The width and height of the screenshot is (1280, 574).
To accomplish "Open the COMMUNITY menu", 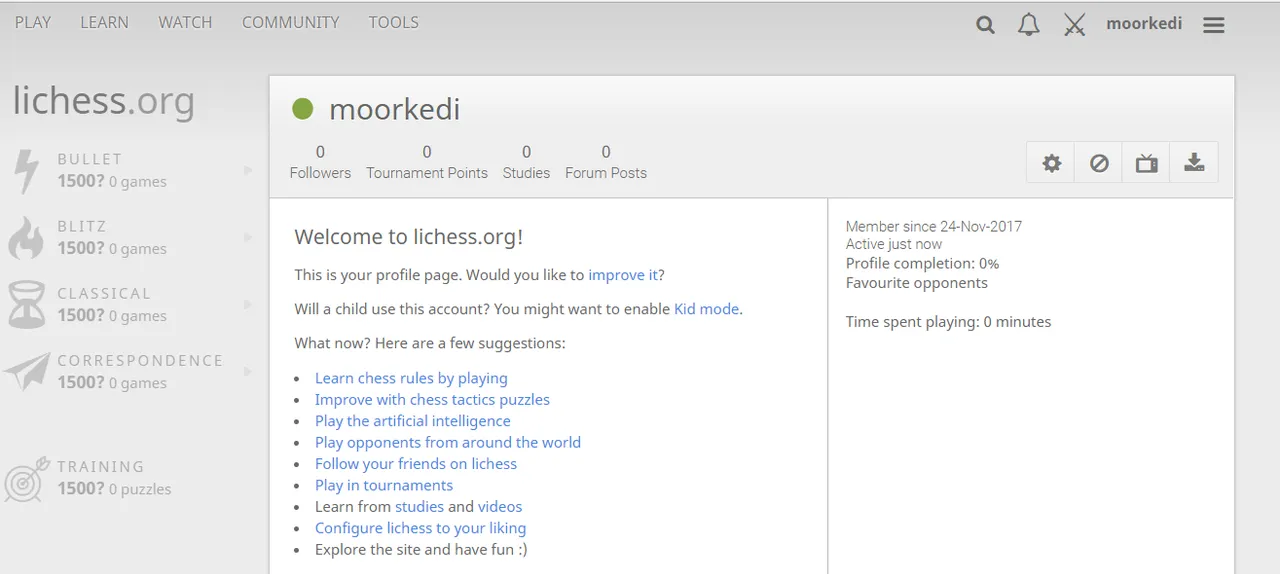I will click(290, 22).
